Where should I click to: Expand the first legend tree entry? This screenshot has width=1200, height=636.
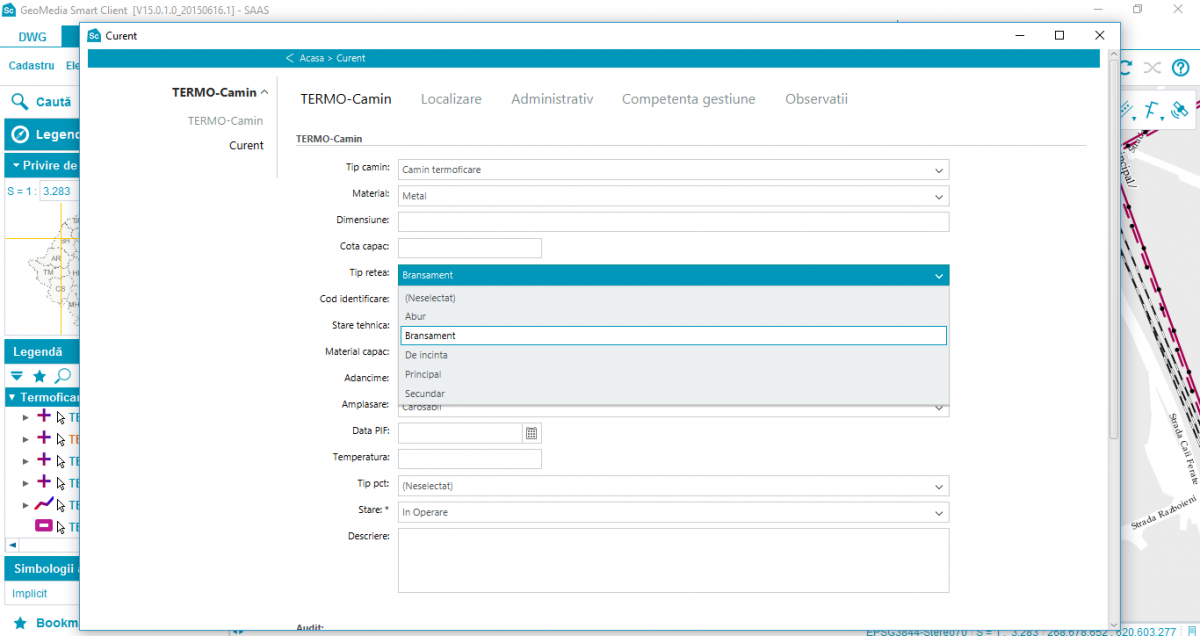pos(26,417)
